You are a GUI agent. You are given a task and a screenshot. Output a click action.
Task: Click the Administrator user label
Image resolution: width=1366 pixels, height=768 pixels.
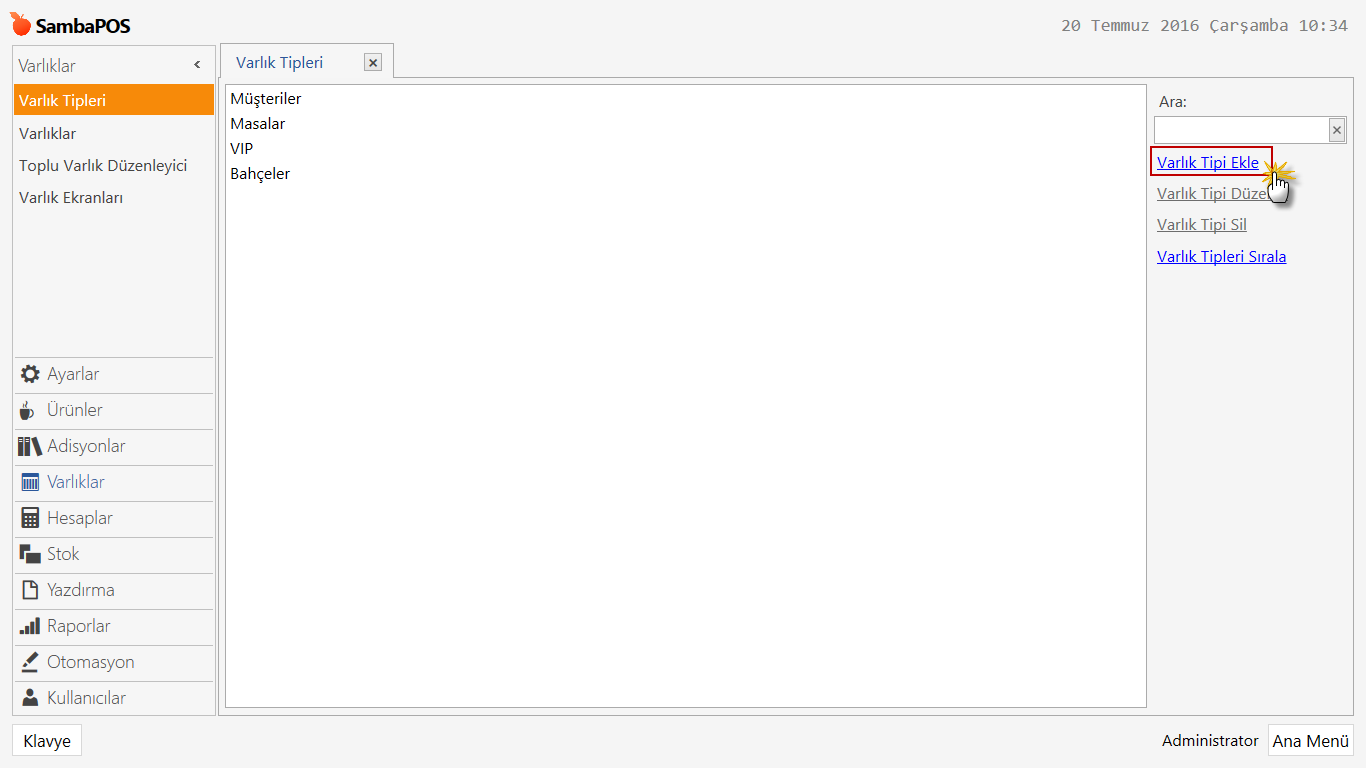click(1210, 741)
